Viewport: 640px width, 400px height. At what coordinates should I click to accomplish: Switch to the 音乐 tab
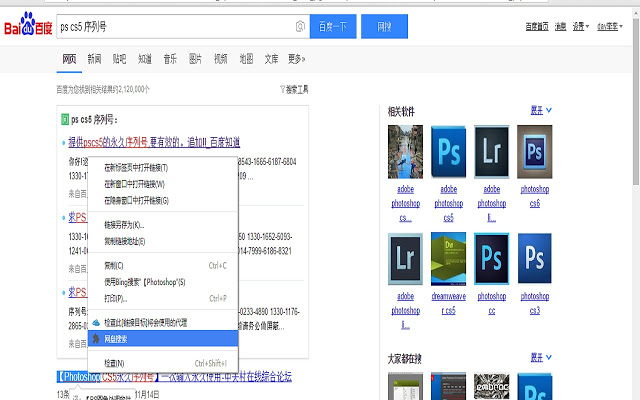170,59
